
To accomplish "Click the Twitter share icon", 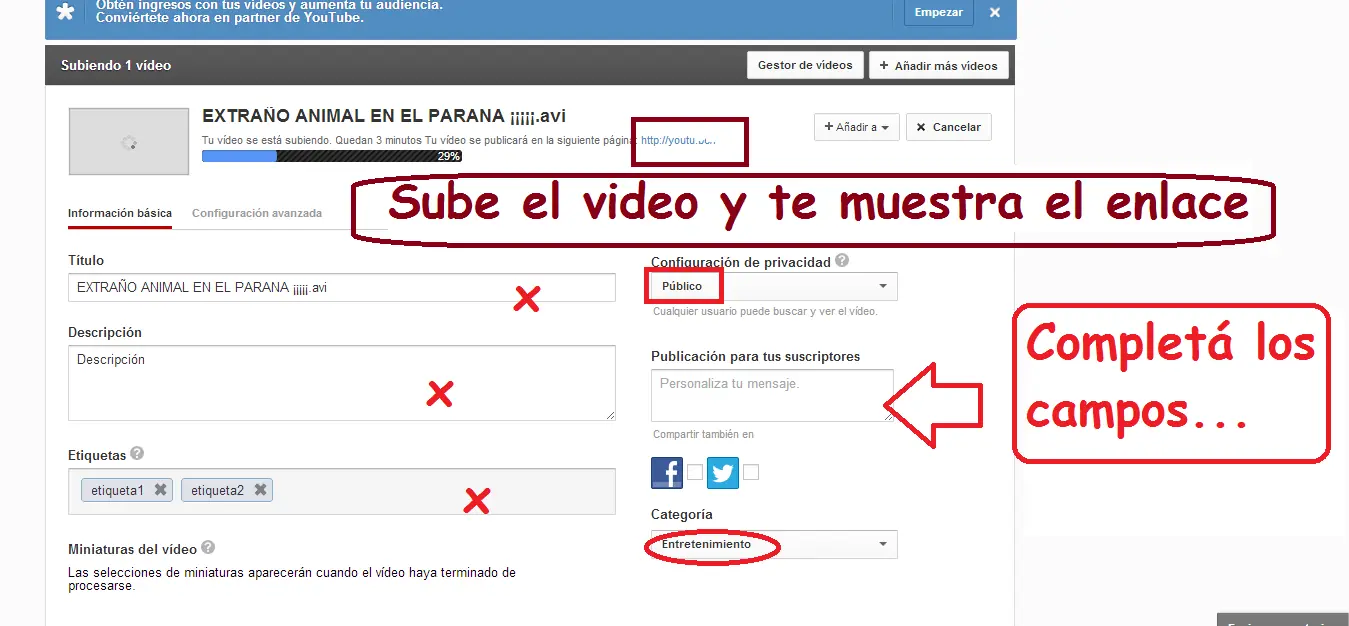I will [x=723, y=472].
